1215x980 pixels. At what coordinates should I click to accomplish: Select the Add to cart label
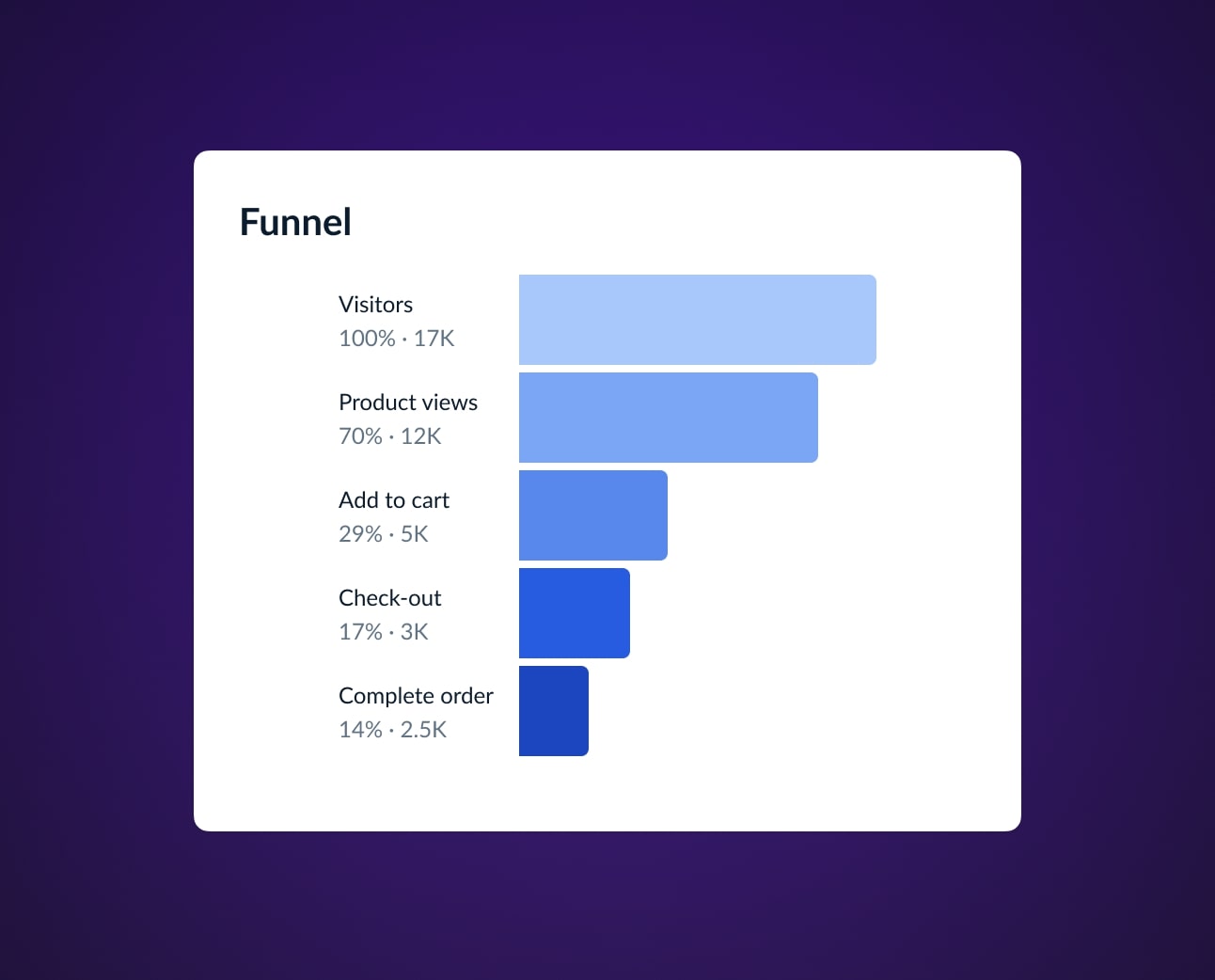click(394, 500)
